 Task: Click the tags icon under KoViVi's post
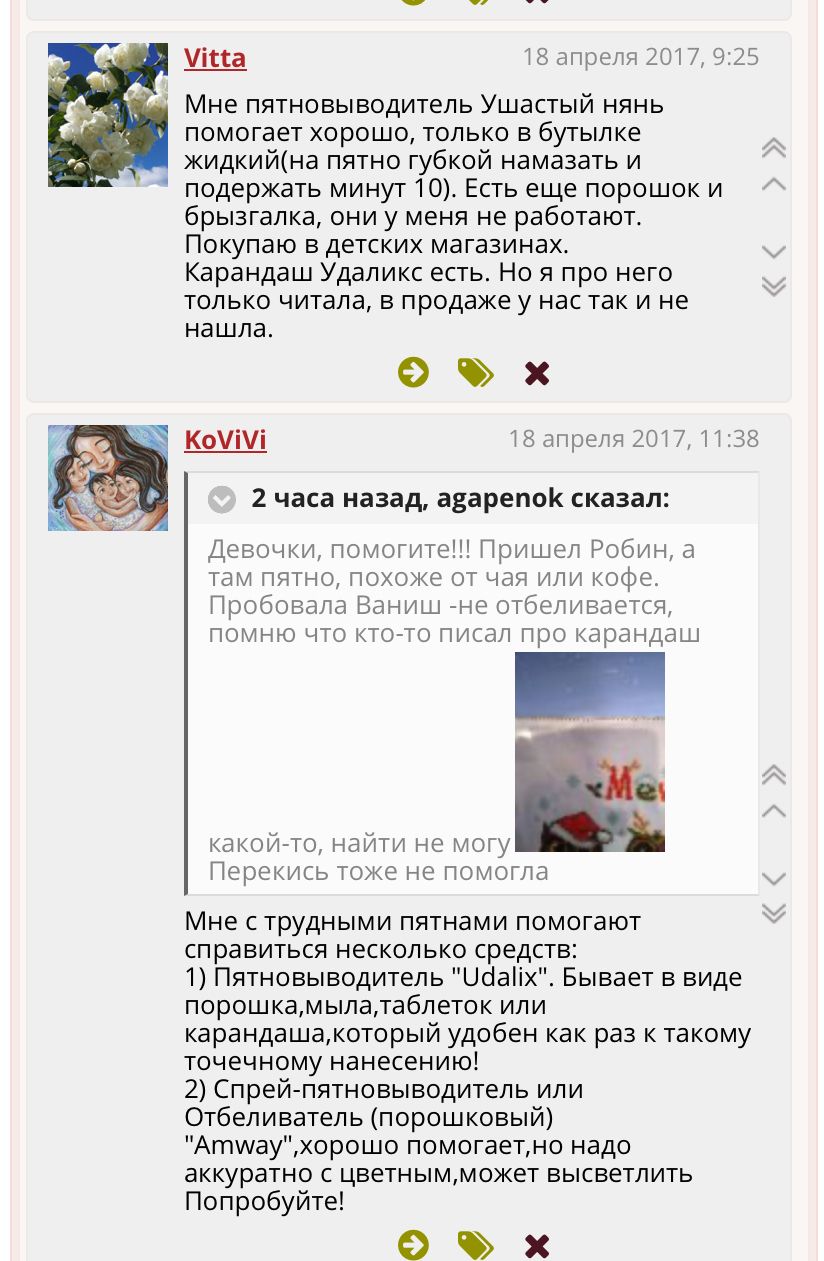(476, 1245)
